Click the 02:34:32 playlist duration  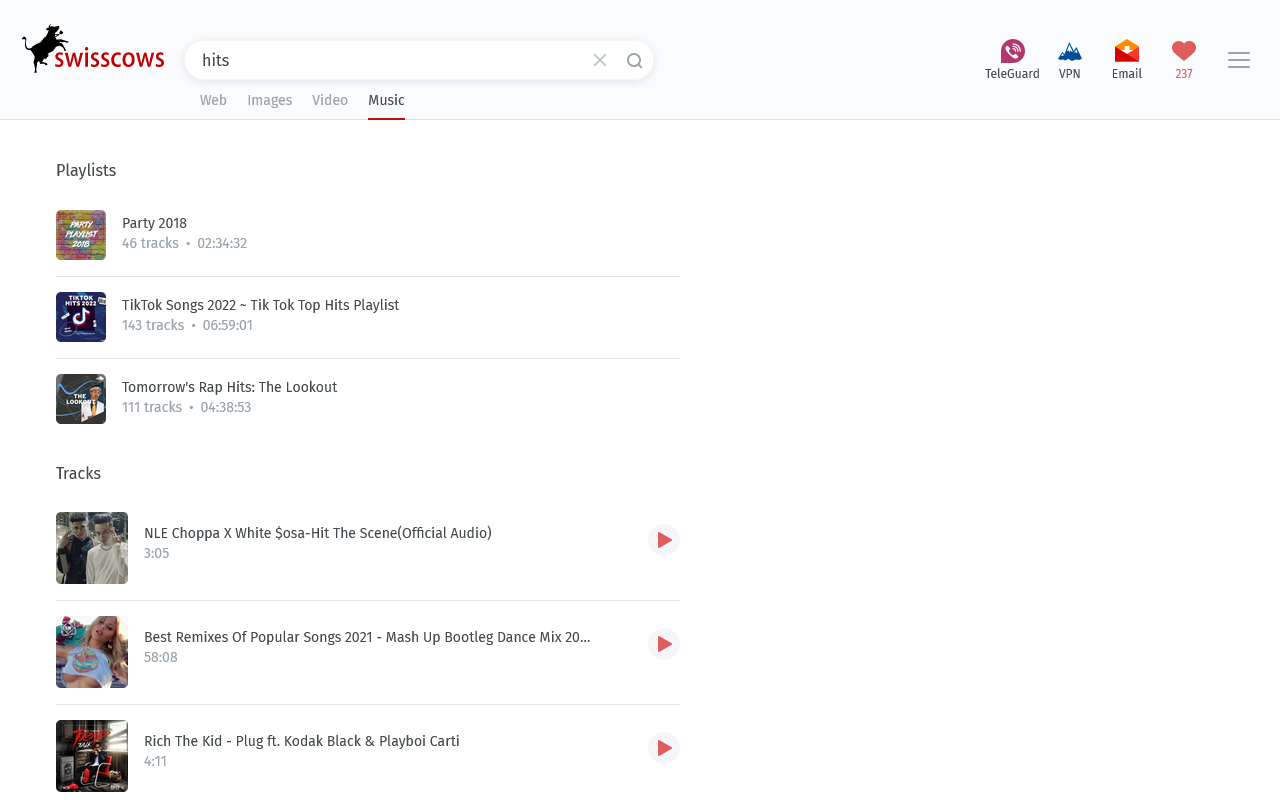[x=222, y=244]
